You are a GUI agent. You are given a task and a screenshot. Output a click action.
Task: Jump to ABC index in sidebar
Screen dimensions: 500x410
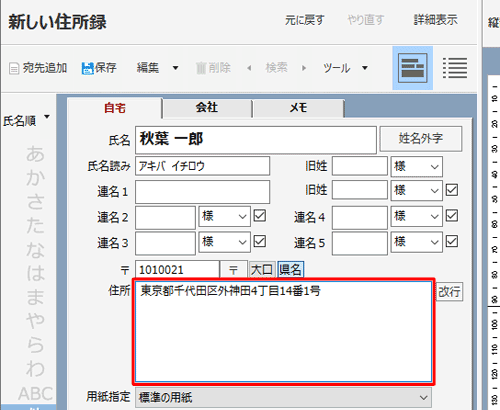pyautogui.click(x=35, y=393)
